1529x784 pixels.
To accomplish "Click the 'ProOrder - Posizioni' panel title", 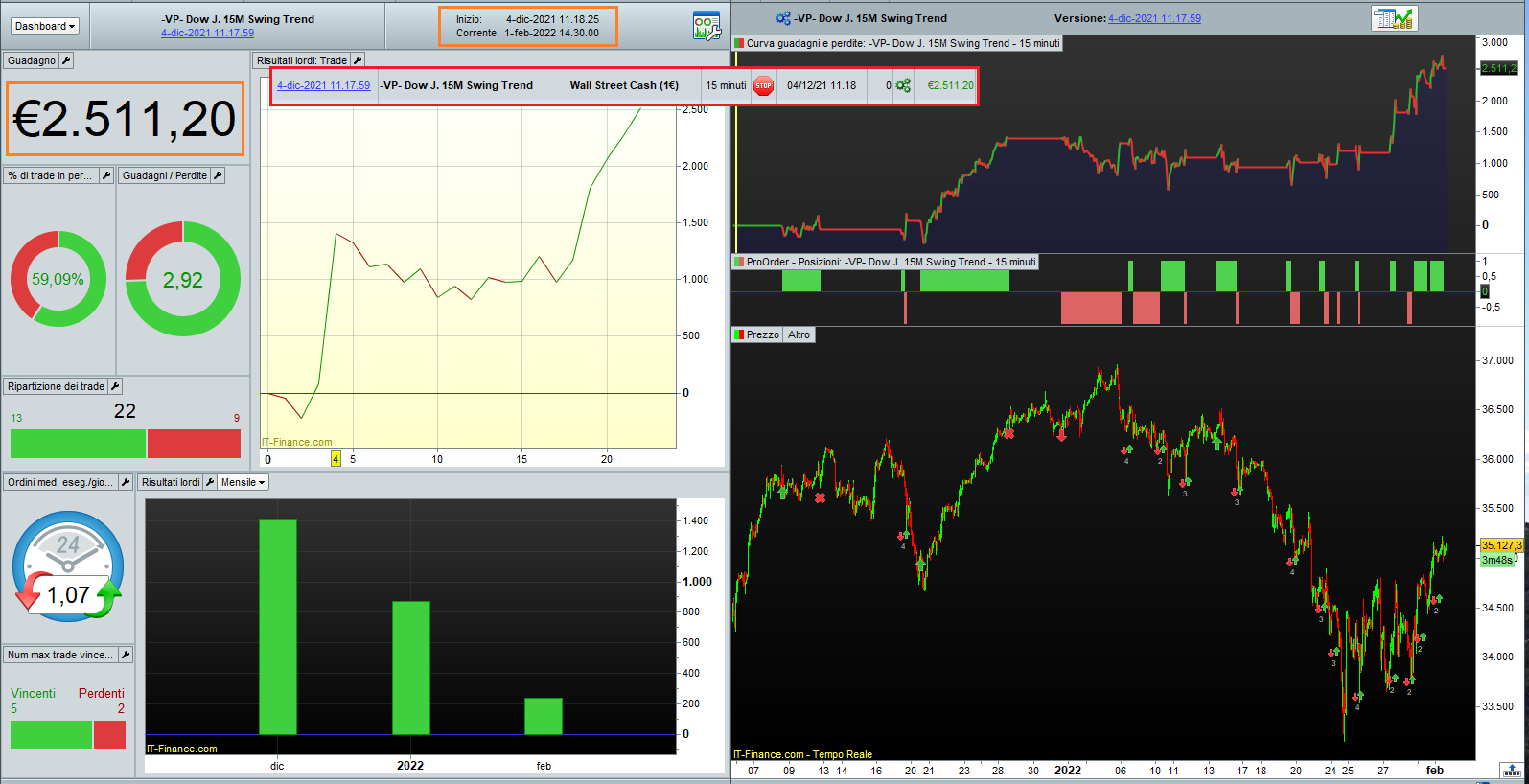I will click(x=891, y=262).
